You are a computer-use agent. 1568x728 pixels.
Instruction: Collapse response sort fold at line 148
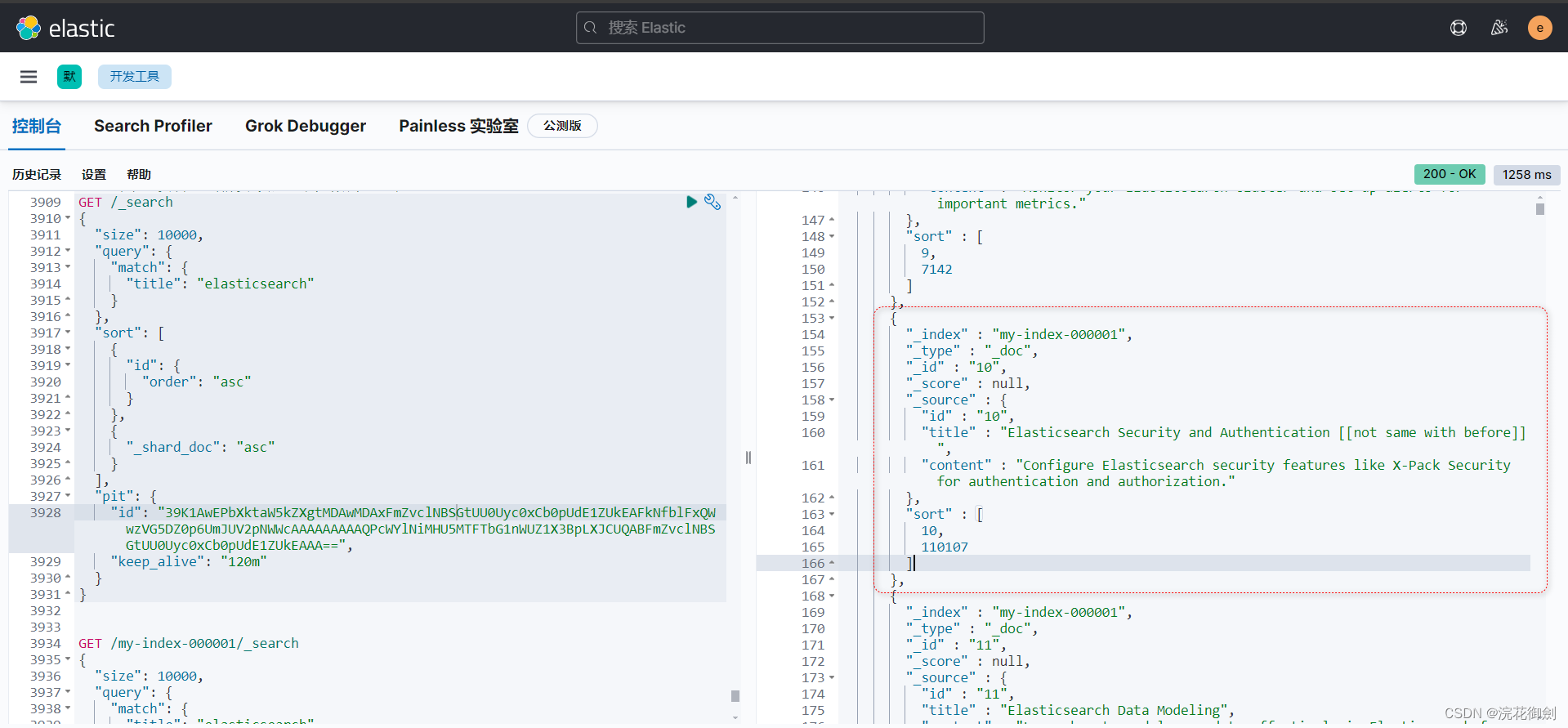click(x=832, y=236)
